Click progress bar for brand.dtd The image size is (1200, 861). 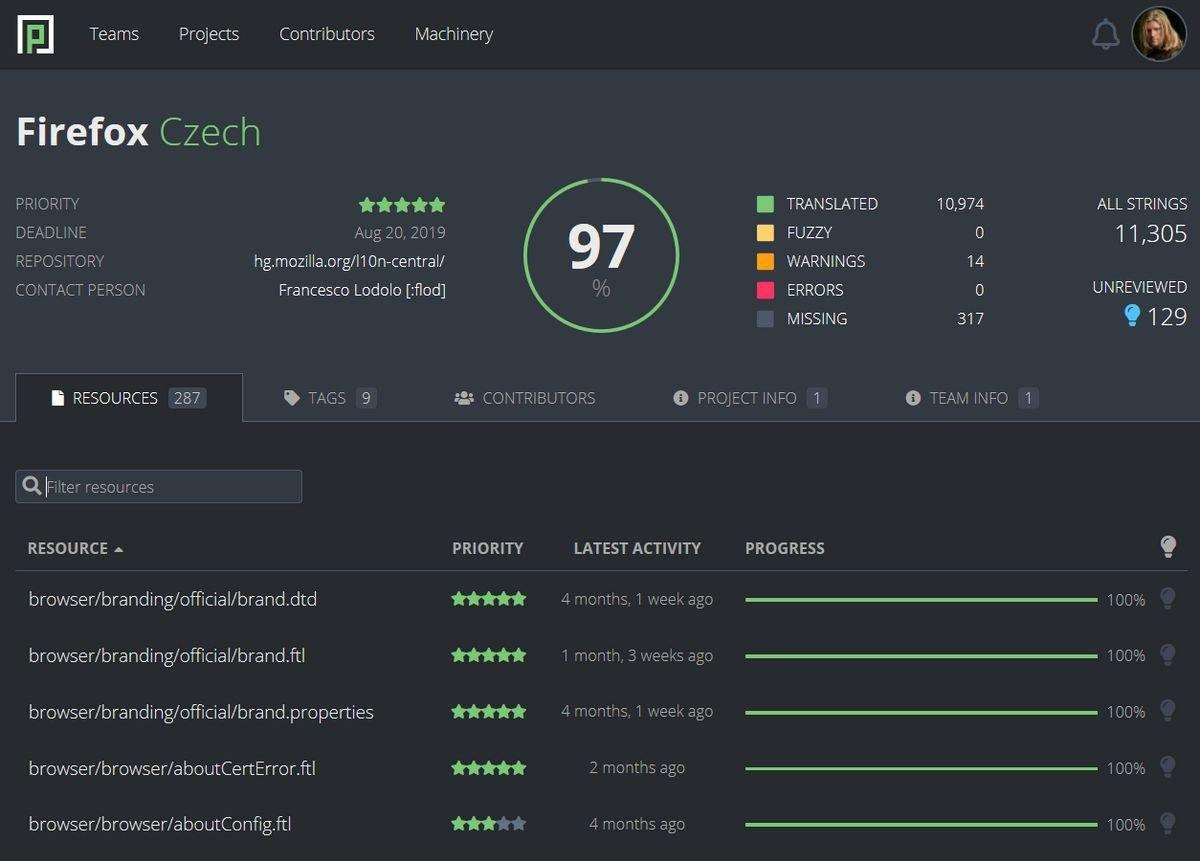pos(921,599)
